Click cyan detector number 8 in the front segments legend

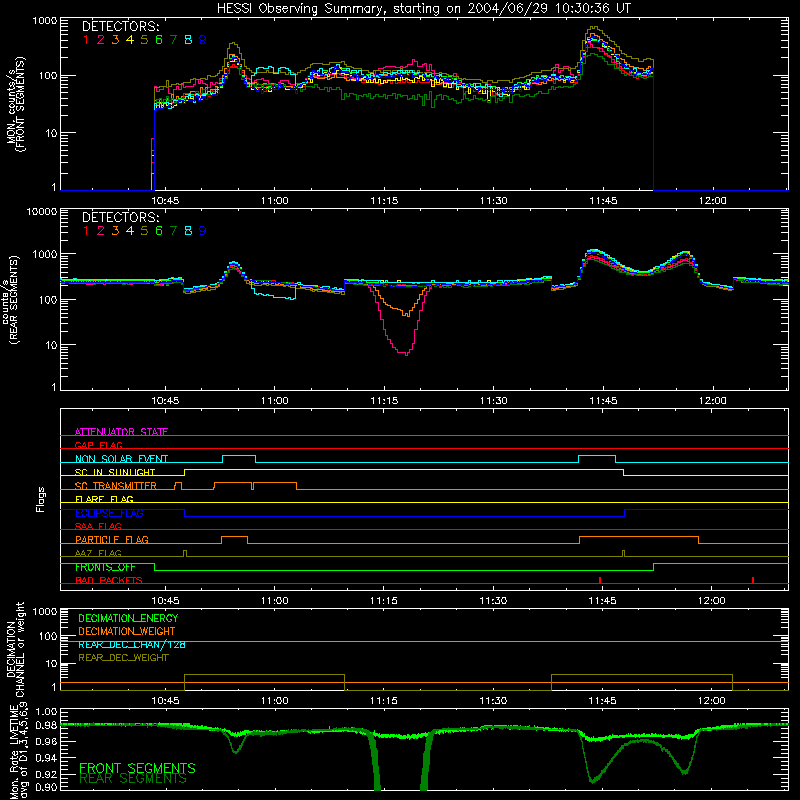point(188,40)
